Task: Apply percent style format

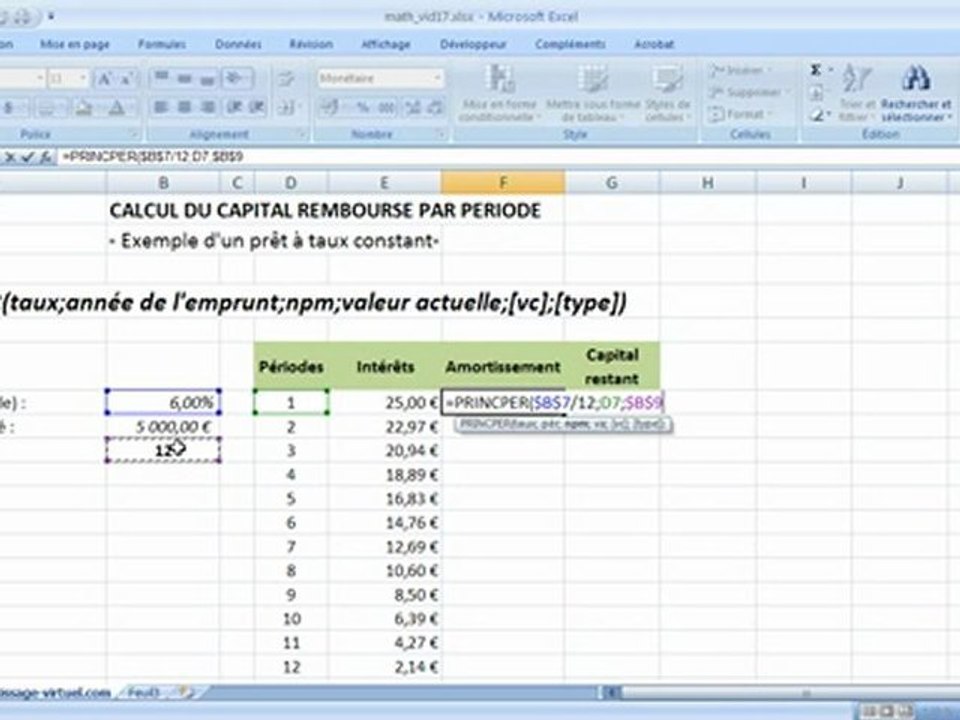Action: (x=364, y=108)
